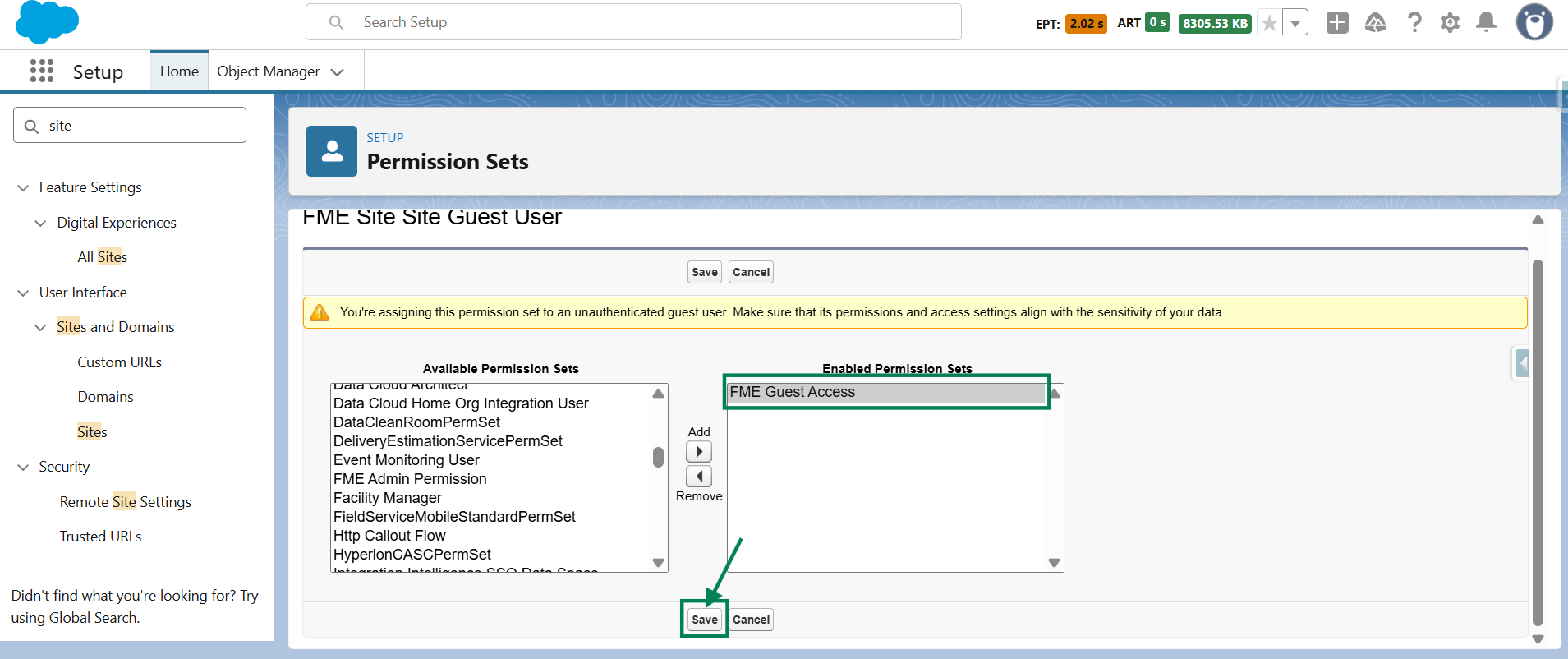The height and width of the screenshot is (659, 1568).
Task: Click the Quick Find box containing 'site'
Action: click(130, 125)
